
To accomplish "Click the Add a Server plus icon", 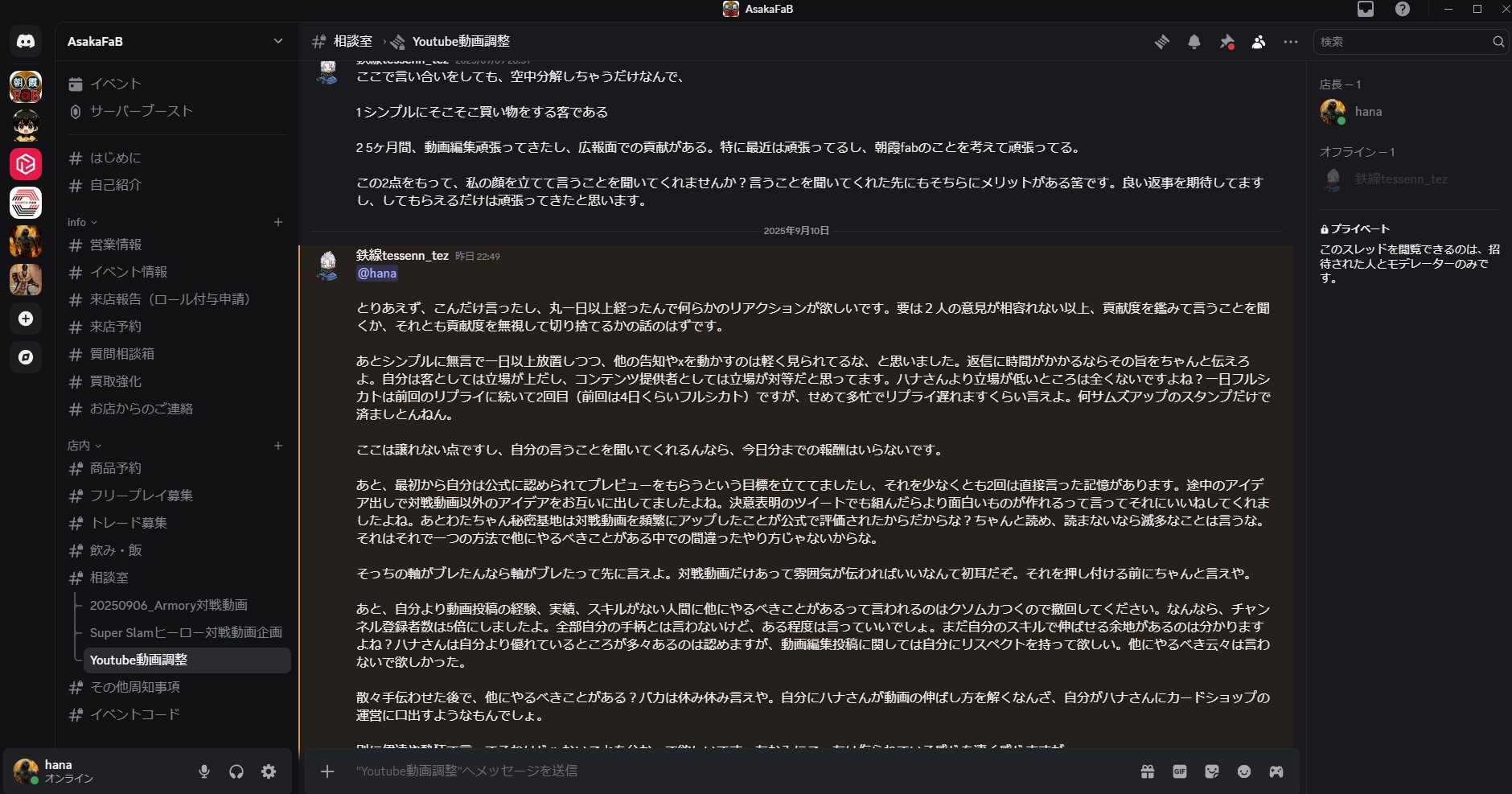I will point(26,319).
